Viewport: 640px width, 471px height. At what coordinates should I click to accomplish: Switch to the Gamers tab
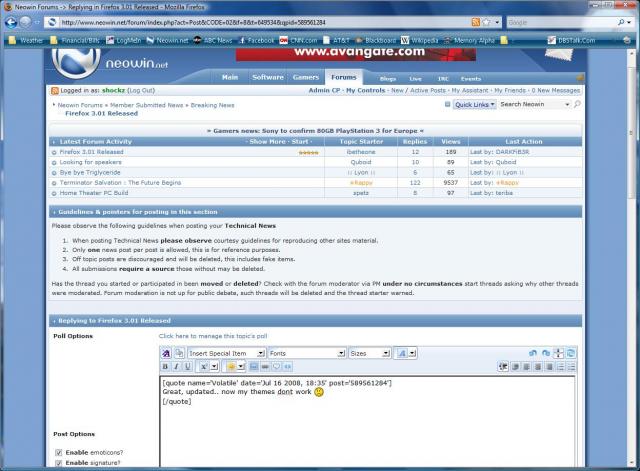pos(306,77)
